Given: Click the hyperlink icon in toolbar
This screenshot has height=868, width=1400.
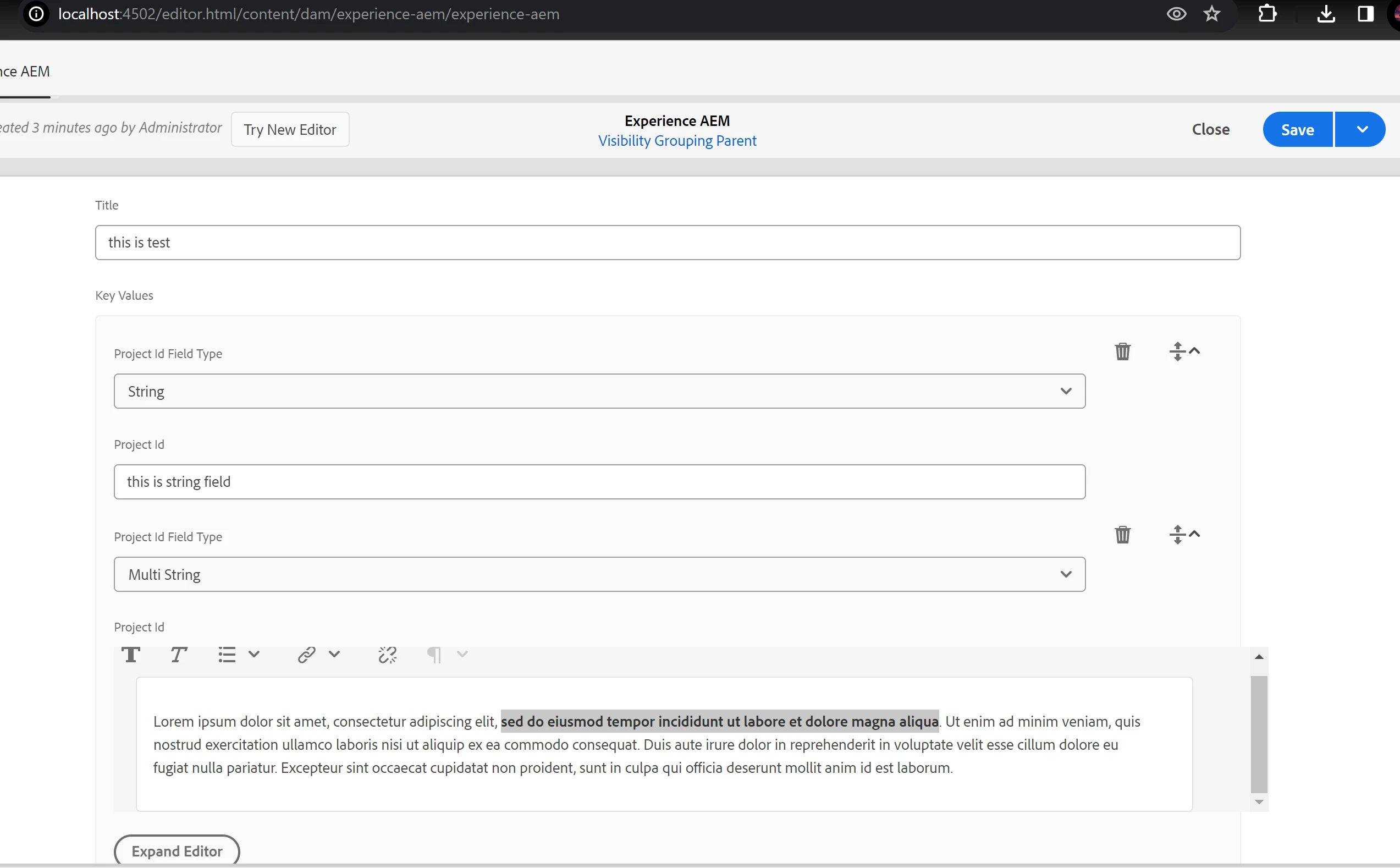Looking at the screenshot, I should click(x=306, y=655).
